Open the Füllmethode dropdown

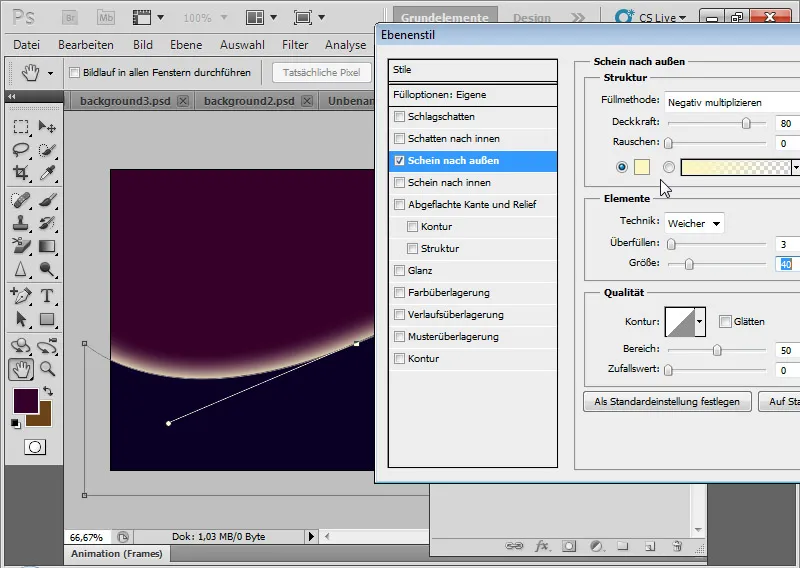[732, 103]
